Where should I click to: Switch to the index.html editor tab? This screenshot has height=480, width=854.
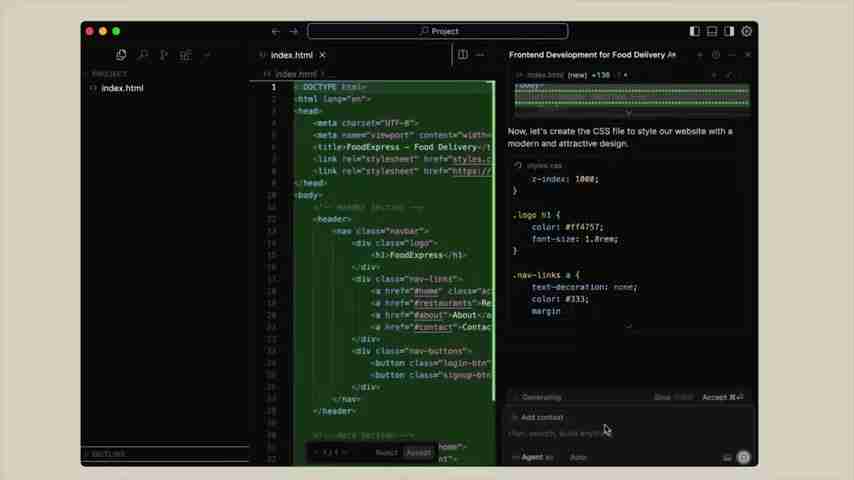point(291,55)
